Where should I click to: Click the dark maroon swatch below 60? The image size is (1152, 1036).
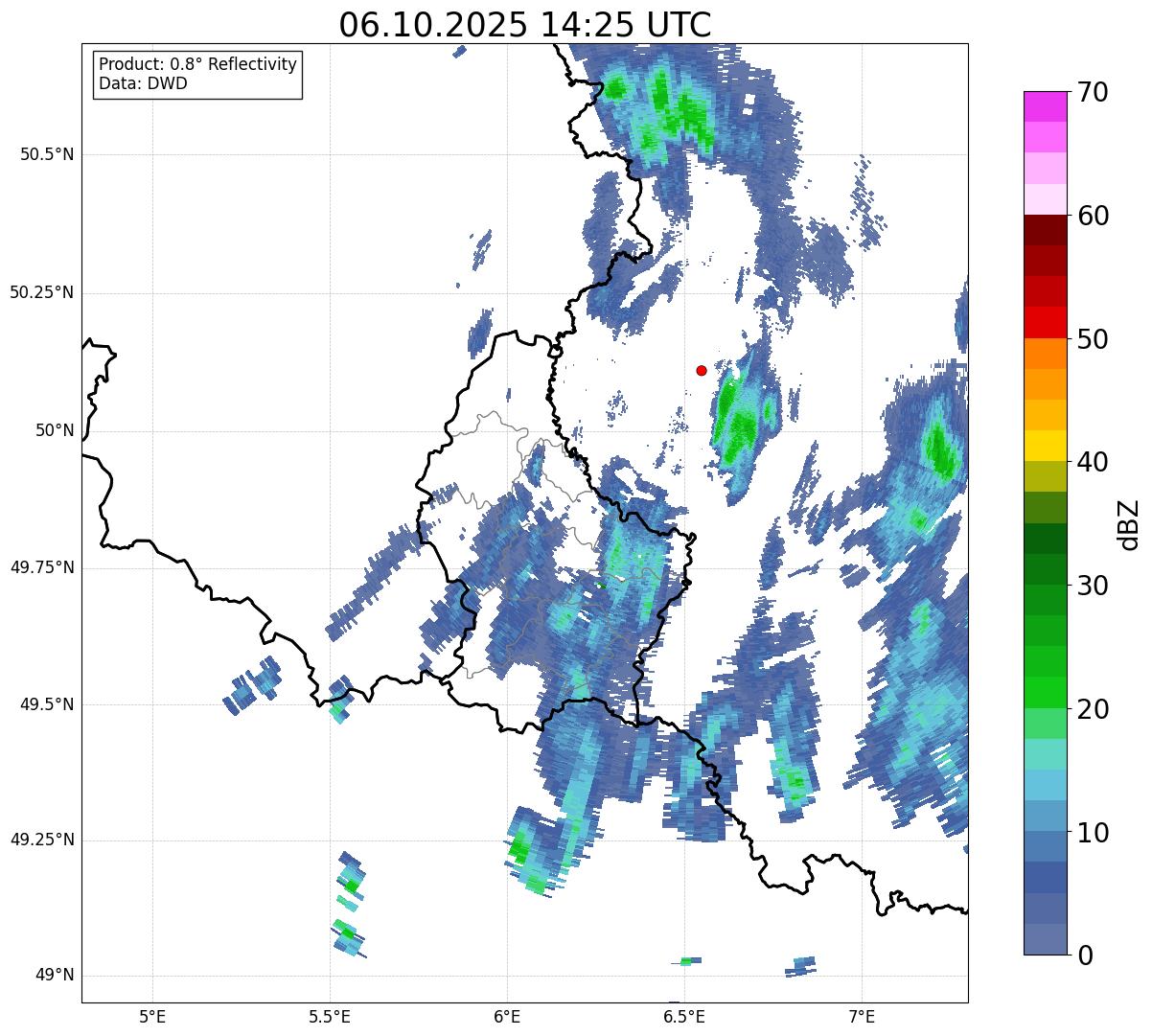1045,230
